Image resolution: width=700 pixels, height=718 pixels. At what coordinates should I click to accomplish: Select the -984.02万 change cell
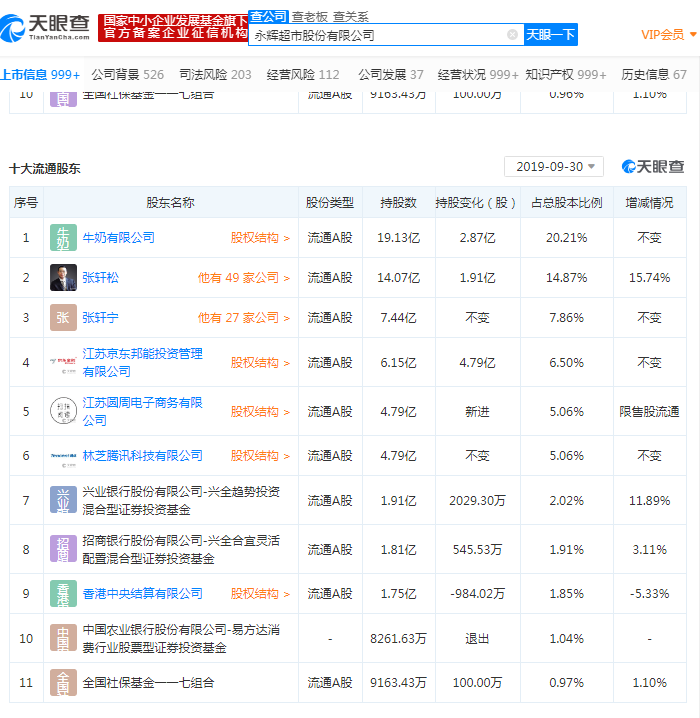tap(477, 593)
